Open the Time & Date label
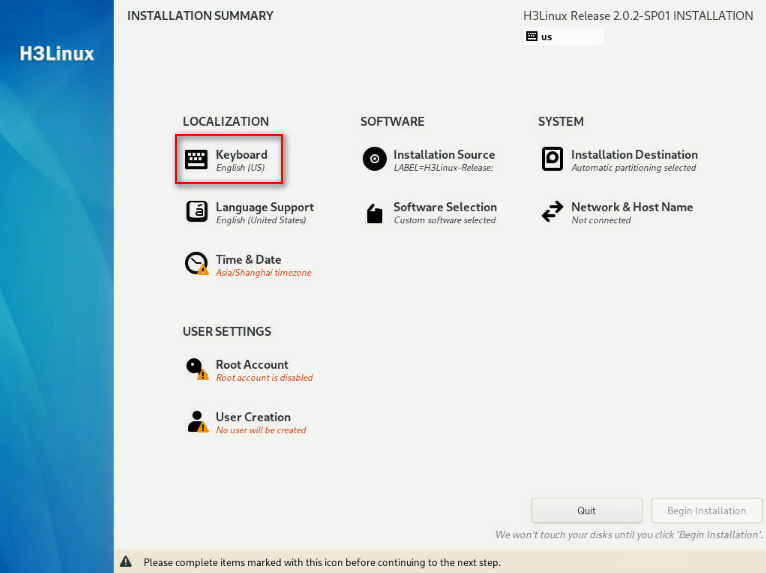Screen dimensions: 766x573 (x=249, y=259)
